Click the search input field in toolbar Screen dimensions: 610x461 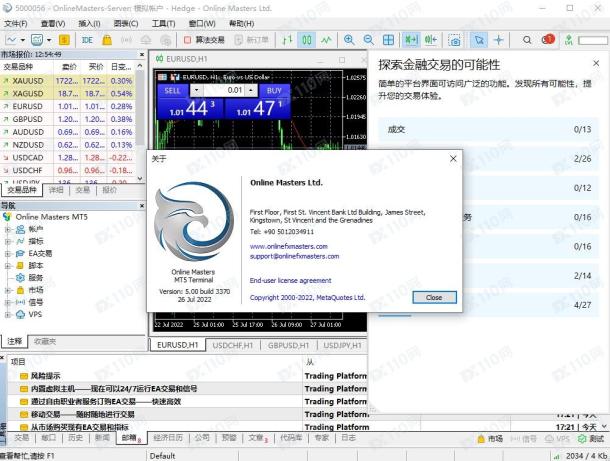(592, 40)
